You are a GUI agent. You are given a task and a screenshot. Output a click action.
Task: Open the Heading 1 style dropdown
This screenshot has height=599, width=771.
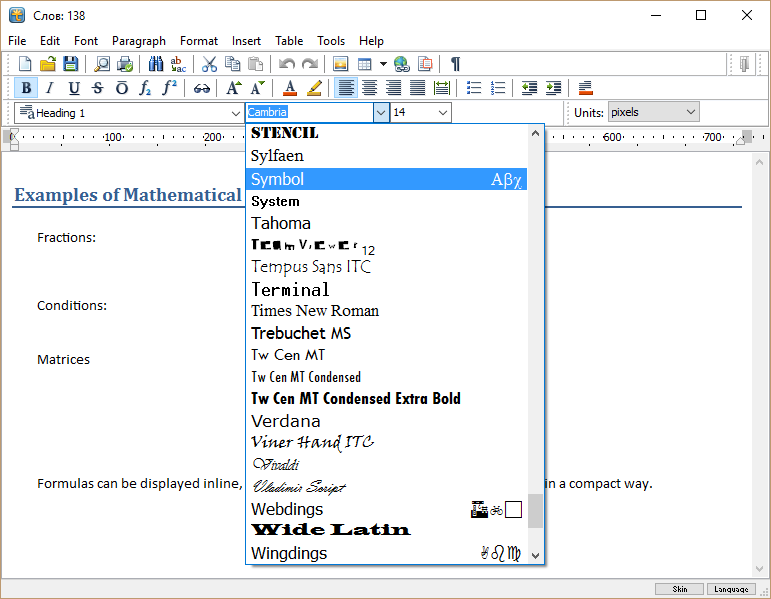235,113
